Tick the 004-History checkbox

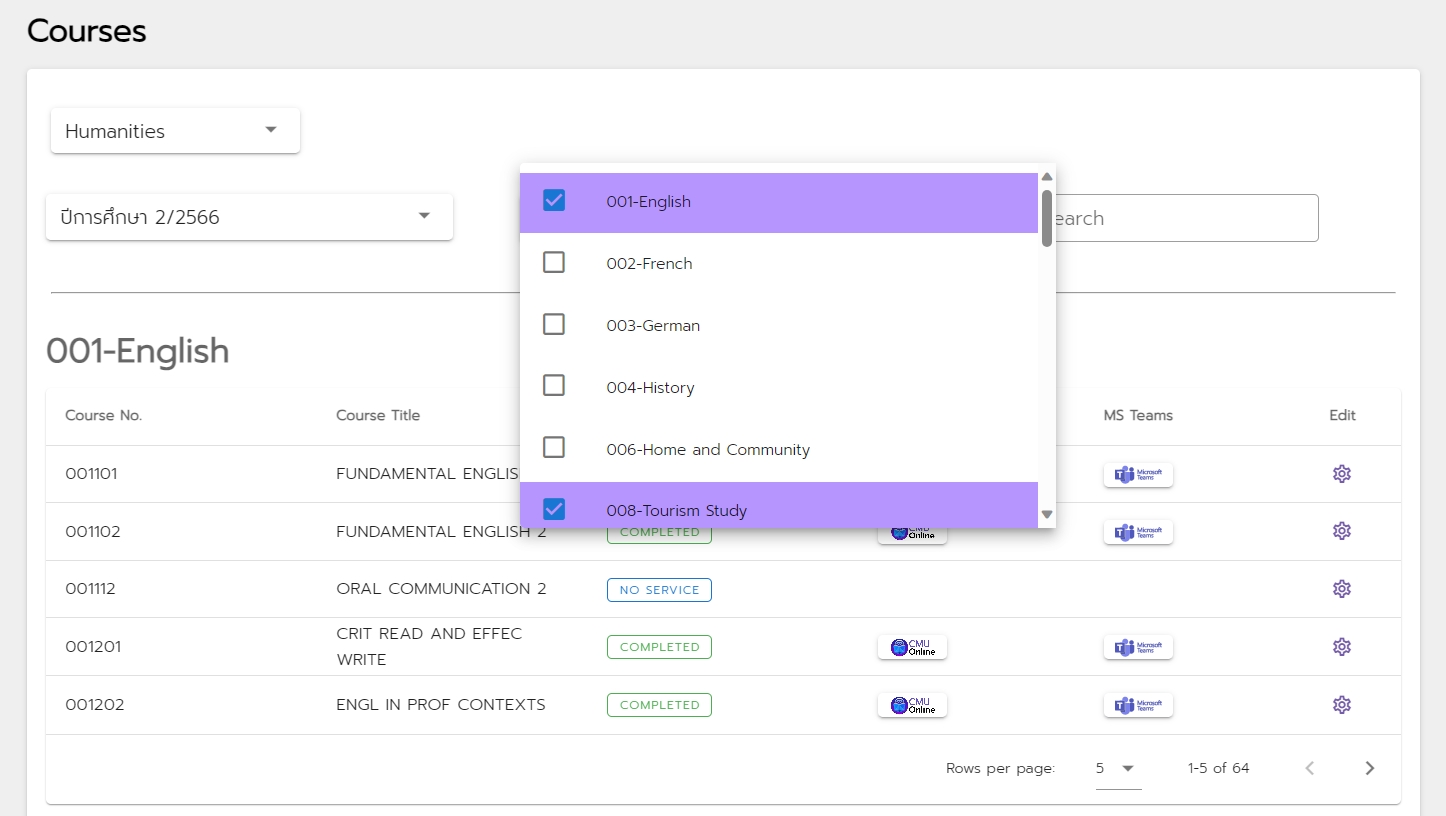tap(554, 386)
